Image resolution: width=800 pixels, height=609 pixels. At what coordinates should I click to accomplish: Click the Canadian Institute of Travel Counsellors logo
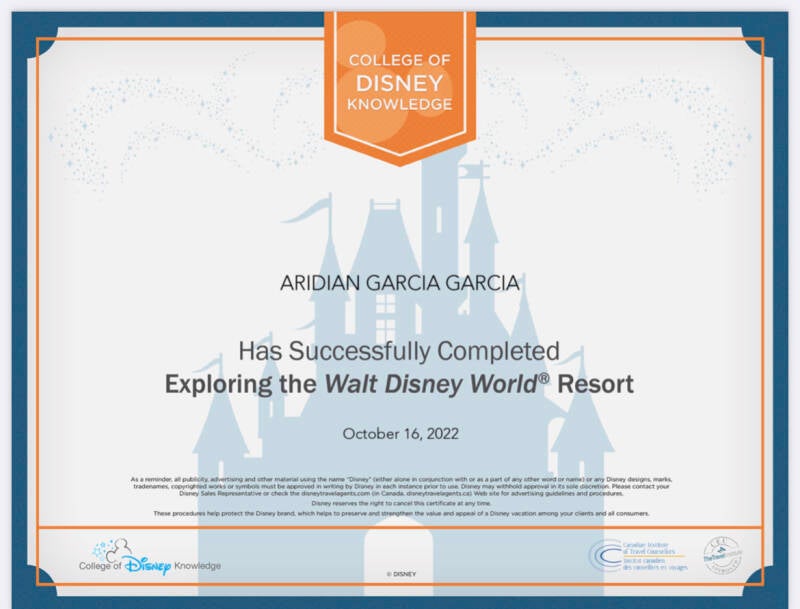coord(638,556)
